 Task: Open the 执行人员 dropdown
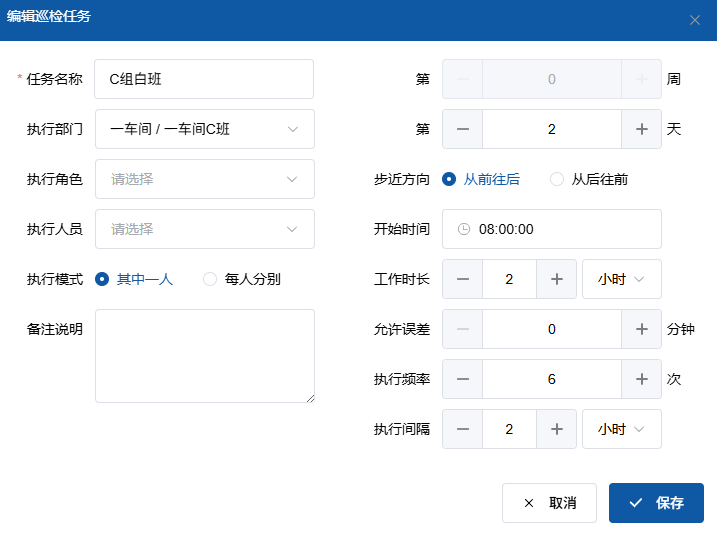pos(205,229)
